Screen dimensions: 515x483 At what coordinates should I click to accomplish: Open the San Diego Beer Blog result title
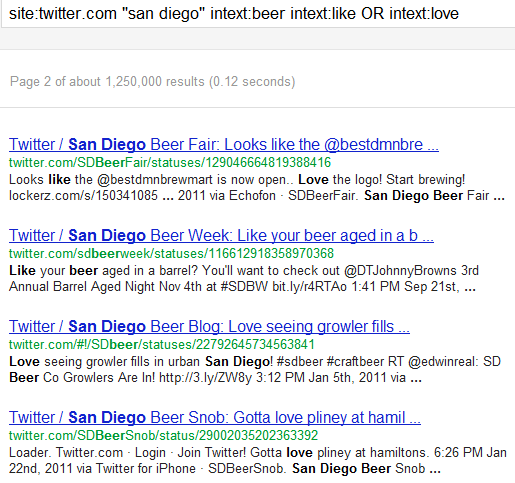click(x=209, y=327)
